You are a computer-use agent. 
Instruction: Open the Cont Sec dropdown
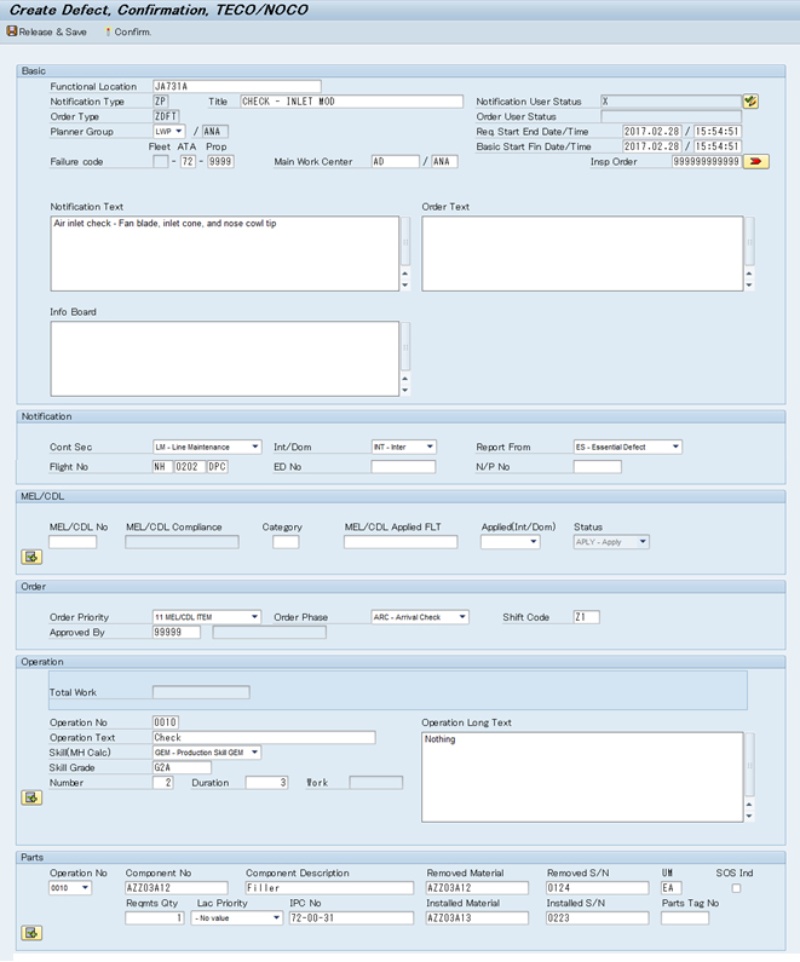pos(255,447)
